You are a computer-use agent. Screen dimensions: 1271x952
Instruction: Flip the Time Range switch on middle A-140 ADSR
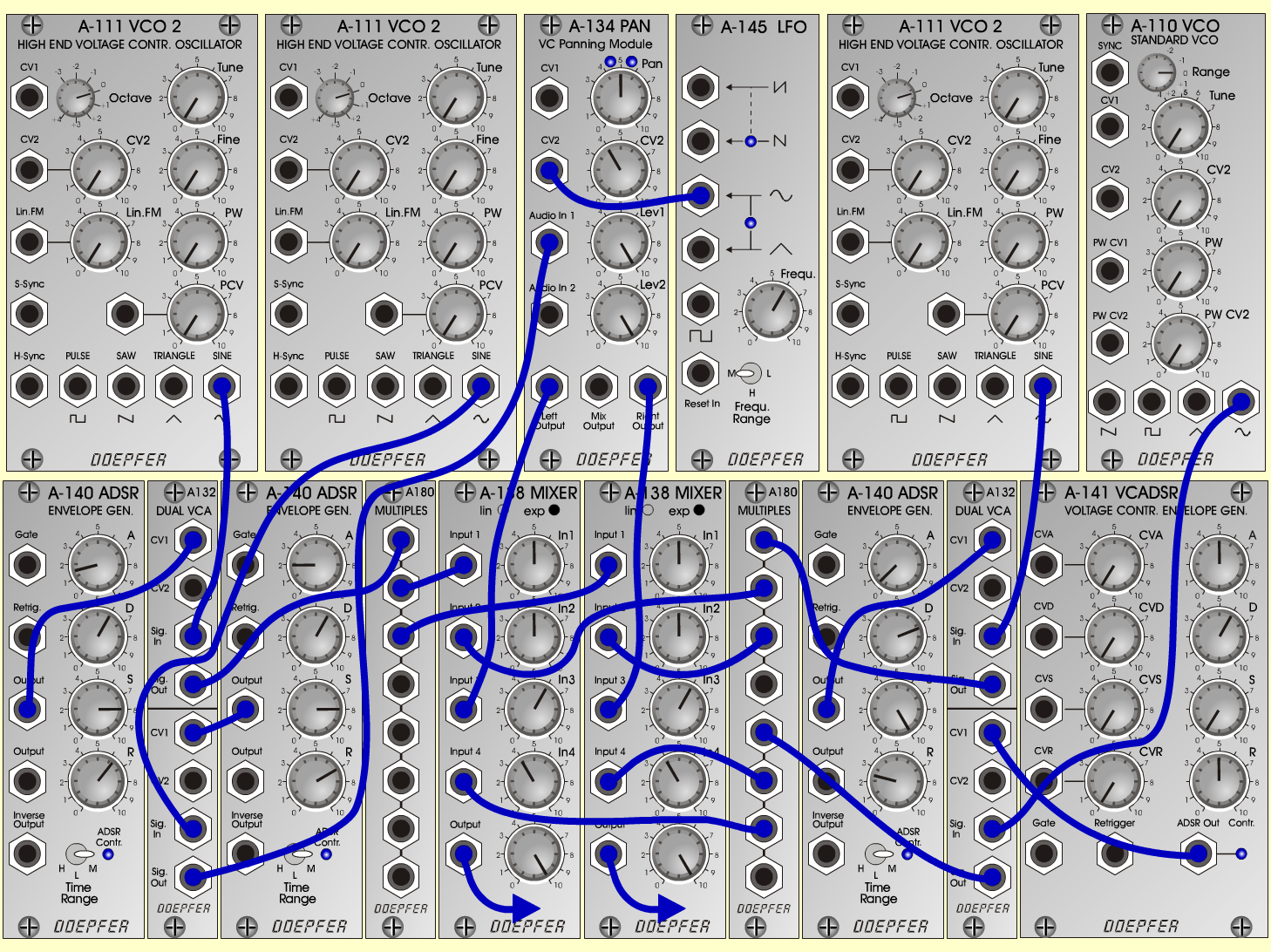coord(297,853)
